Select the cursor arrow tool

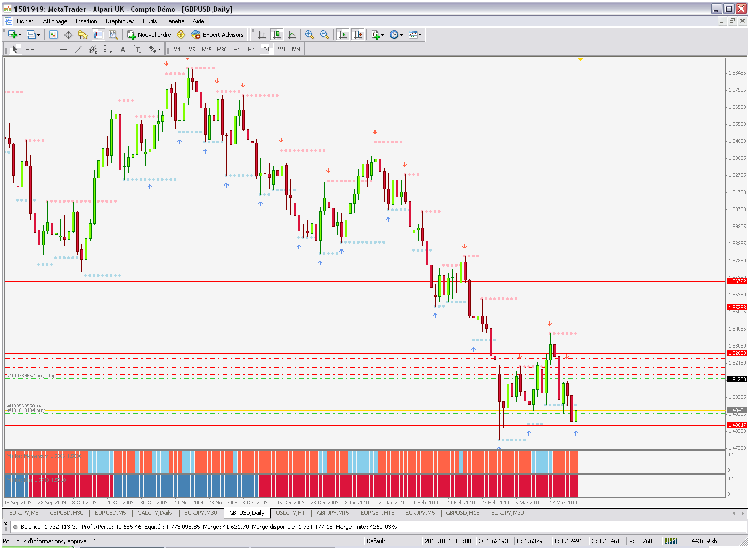click(15, 49)
